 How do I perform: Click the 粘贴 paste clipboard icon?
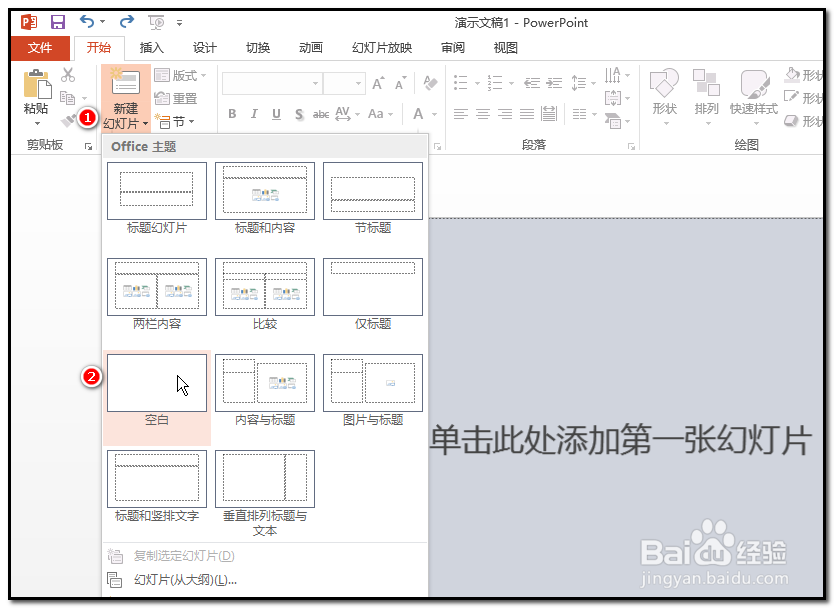(37, 85)
